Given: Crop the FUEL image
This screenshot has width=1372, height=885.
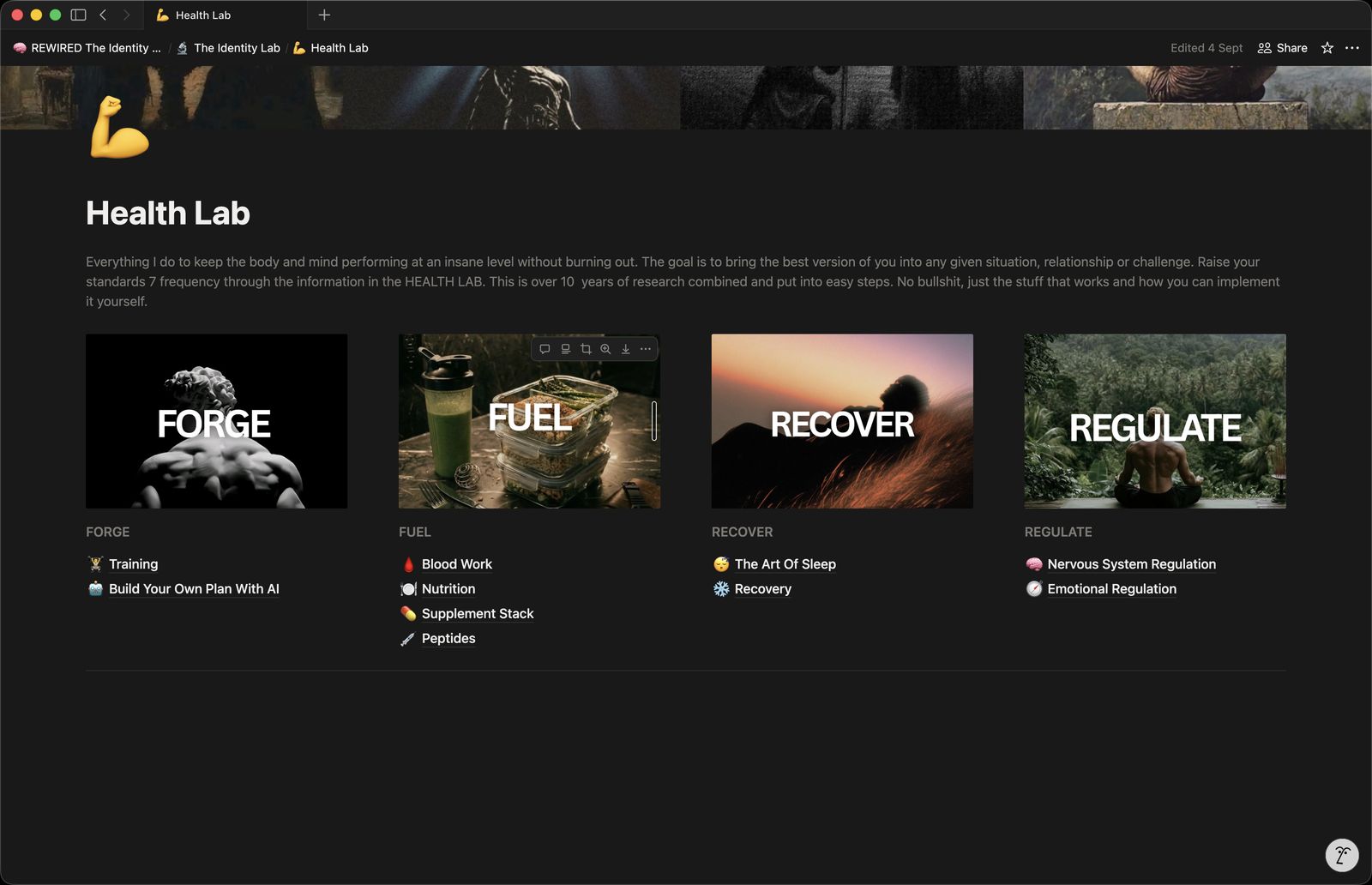Looking at the screenshot, I should click(x=586, y=349).
